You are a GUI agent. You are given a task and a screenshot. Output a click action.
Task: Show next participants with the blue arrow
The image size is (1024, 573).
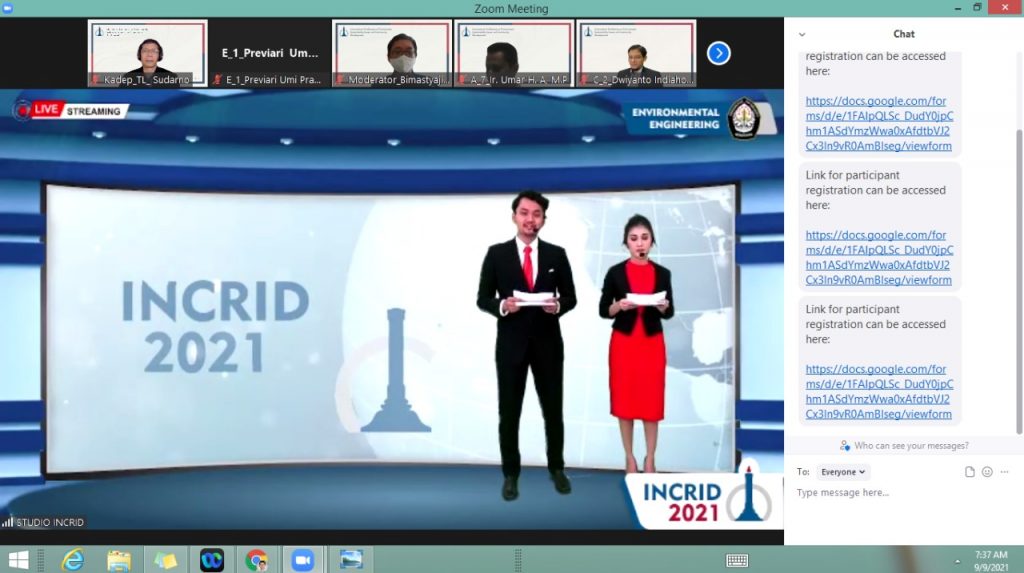718,53
